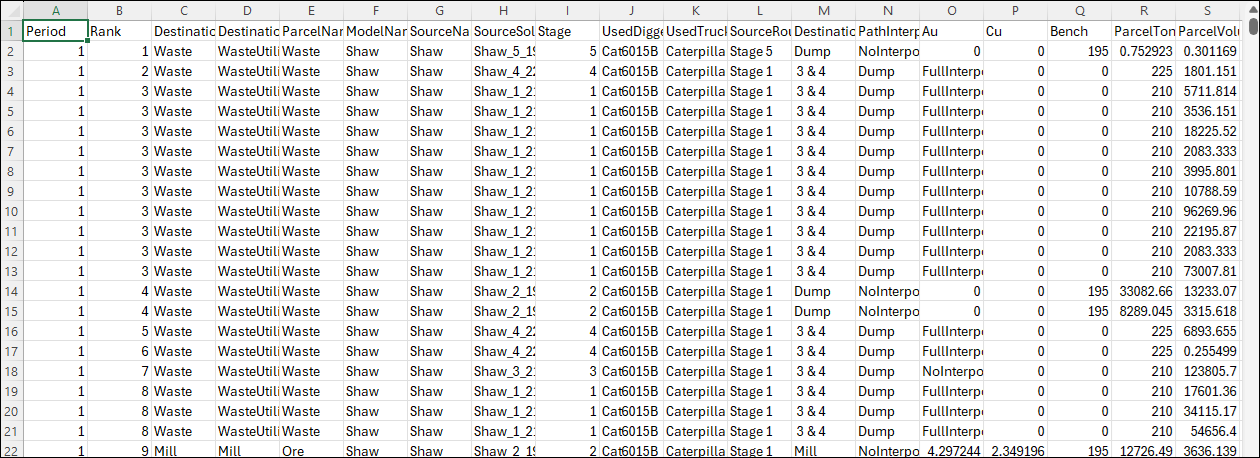Viewport: 1260px width, 458px height.
Task: Select the cell with value 8289.045
Action: [x=1143, y=311]
